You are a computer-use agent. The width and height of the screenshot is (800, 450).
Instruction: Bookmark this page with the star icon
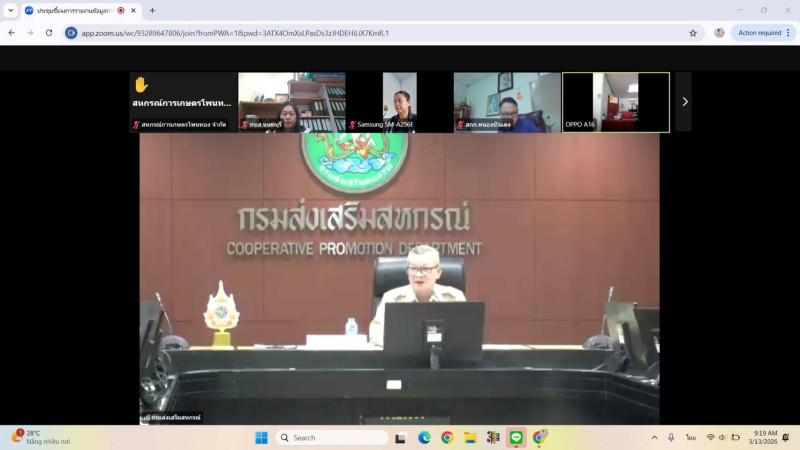(x=693, y=33)
